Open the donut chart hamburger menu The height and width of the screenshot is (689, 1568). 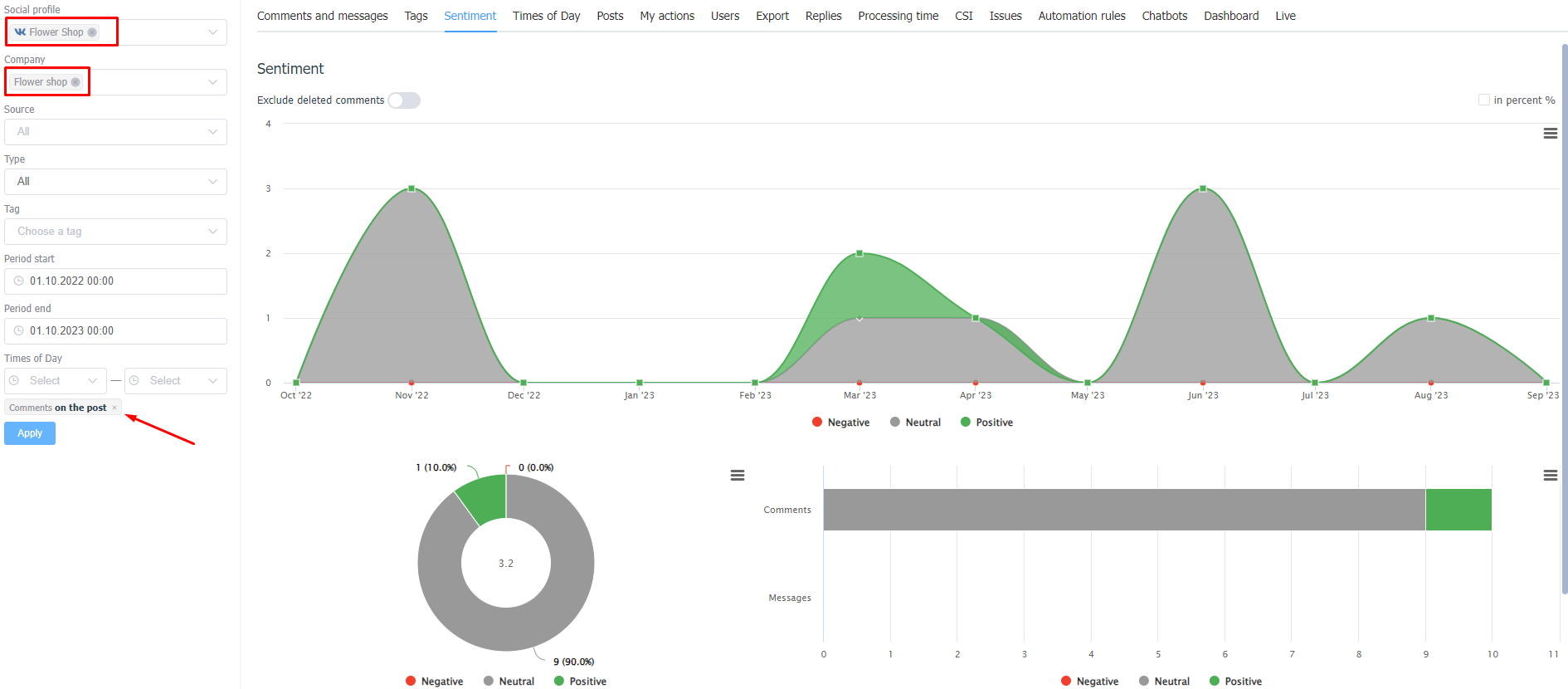737,475
